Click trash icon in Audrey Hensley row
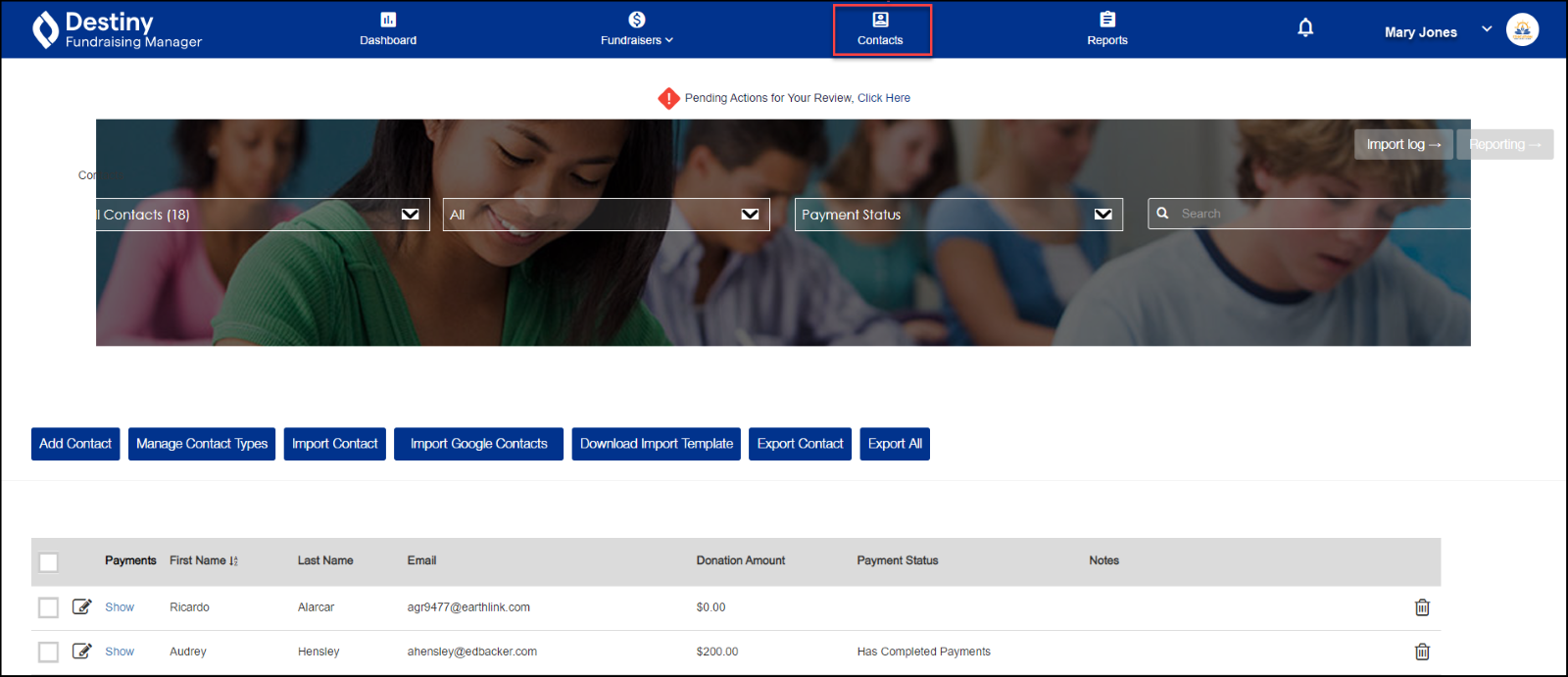The image size is (1568, 677). click(x=1422, y=652)
